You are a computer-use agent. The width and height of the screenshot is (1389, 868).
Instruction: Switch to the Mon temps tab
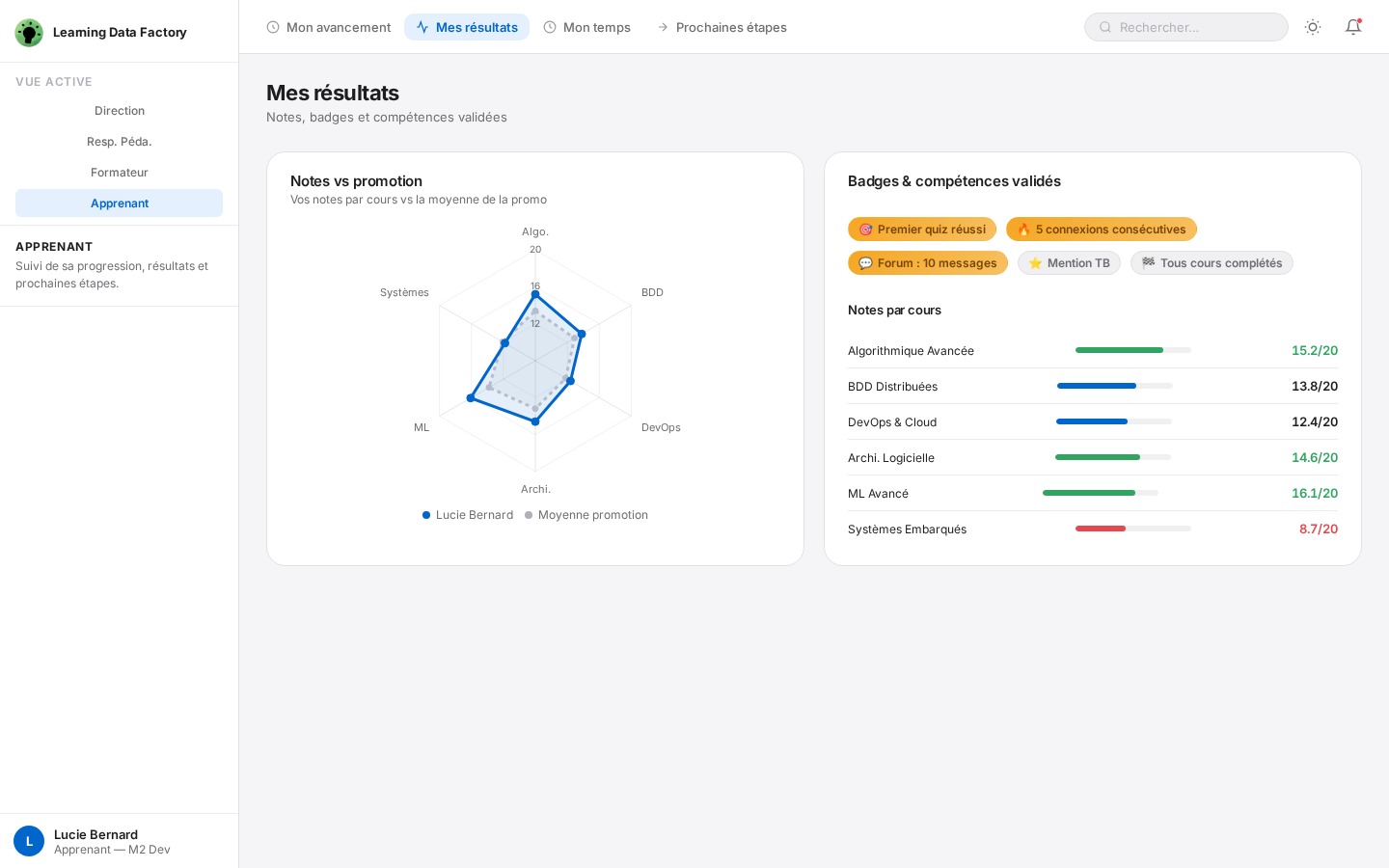[x=586, y=27]
